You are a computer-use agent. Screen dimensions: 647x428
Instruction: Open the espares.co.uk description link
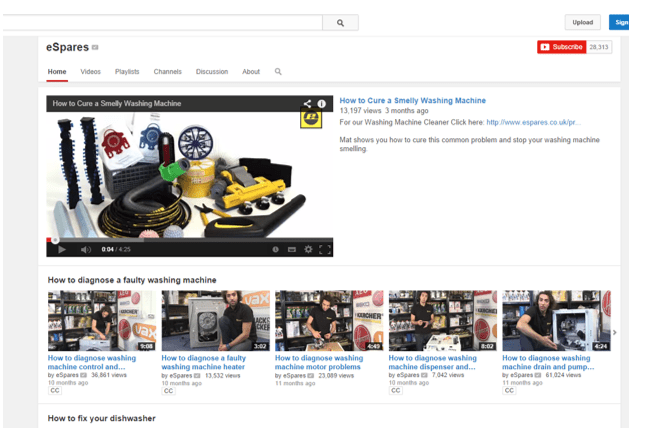pos(533,122)
